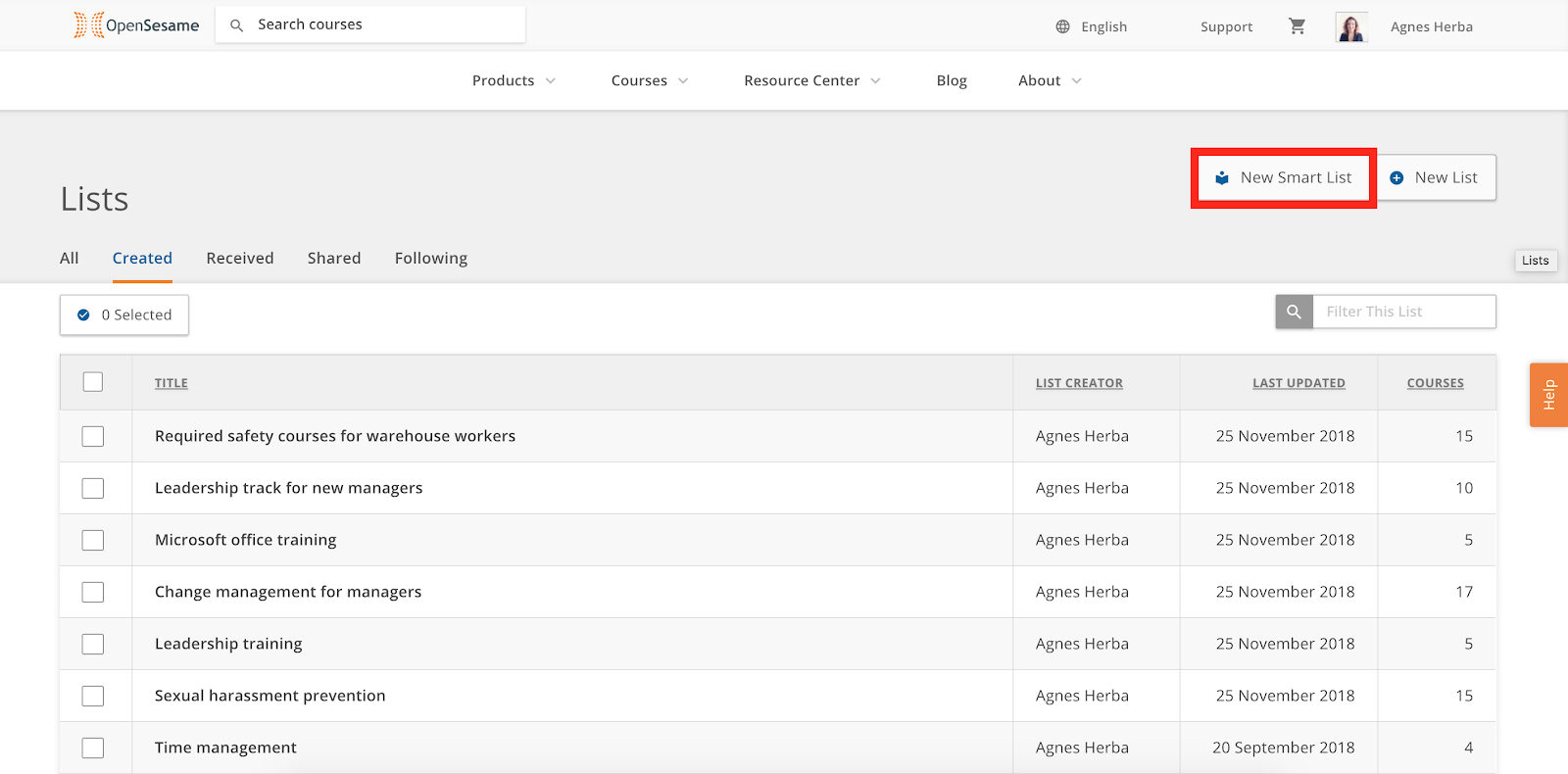Open the Resource Center dropdown
Viewport: 1568px width, 774px height.
pos(811,80)
